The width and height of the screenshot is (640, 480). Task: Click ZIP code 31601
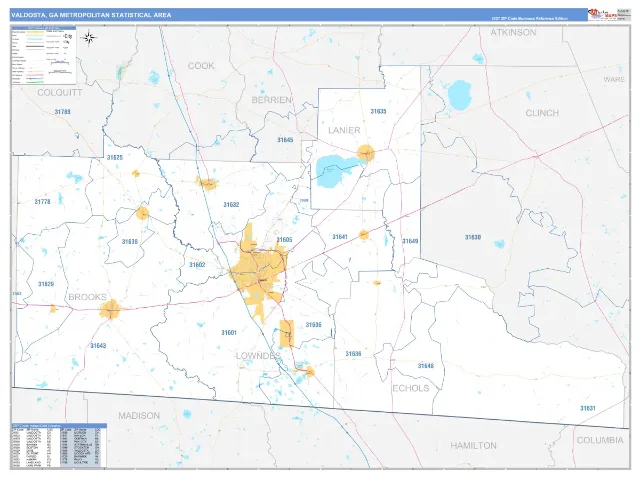pos(229,333)
